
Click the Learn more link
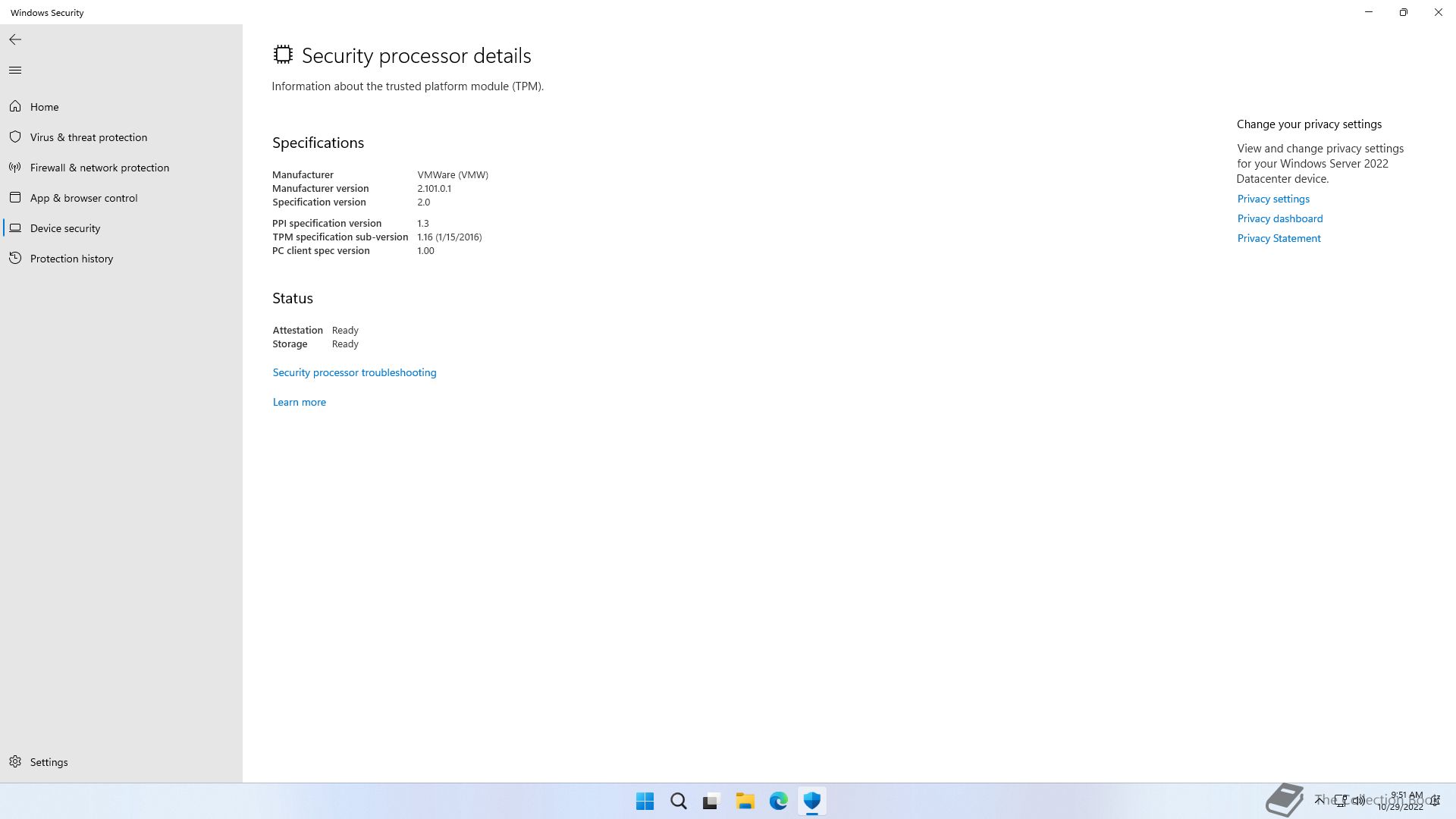299,402
